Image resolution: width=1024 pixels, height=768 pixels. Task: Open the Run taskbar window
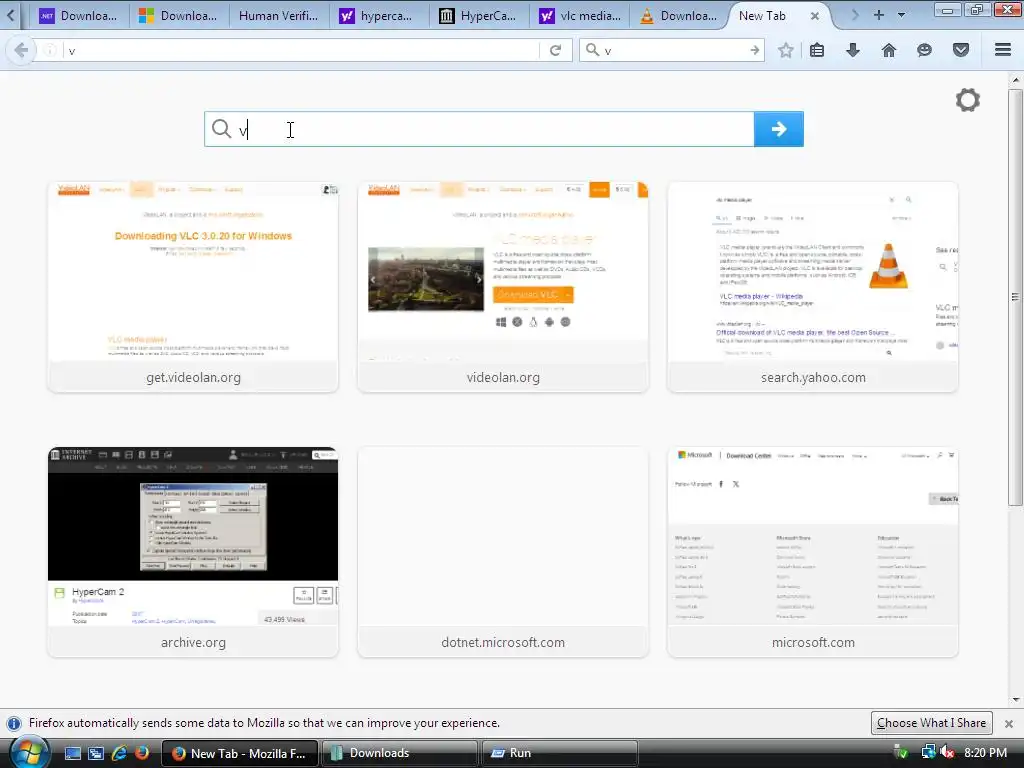pyautogui.click(x=559, y=753)
